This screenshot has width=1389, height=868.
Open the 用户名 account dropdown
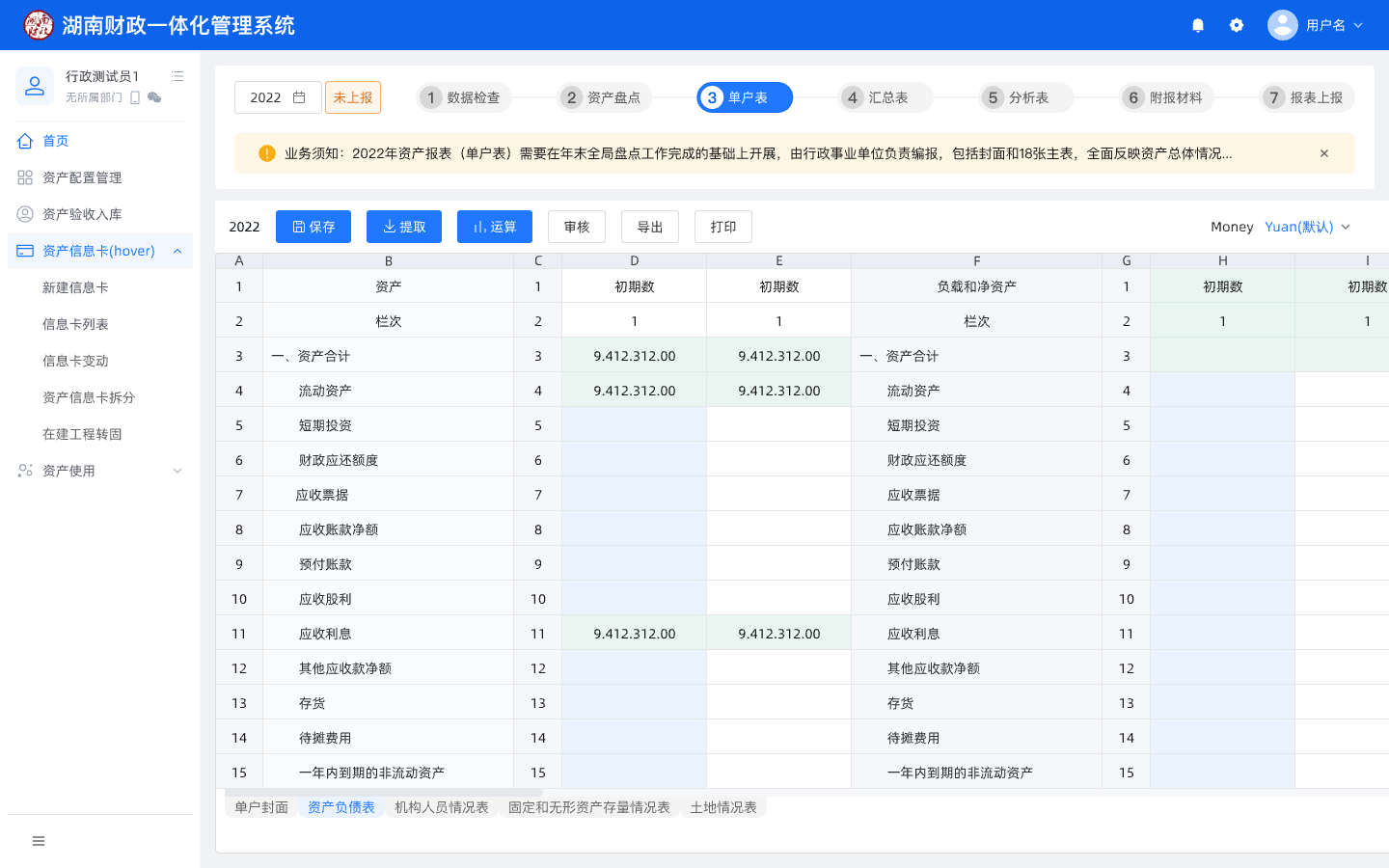(1334, 25)
